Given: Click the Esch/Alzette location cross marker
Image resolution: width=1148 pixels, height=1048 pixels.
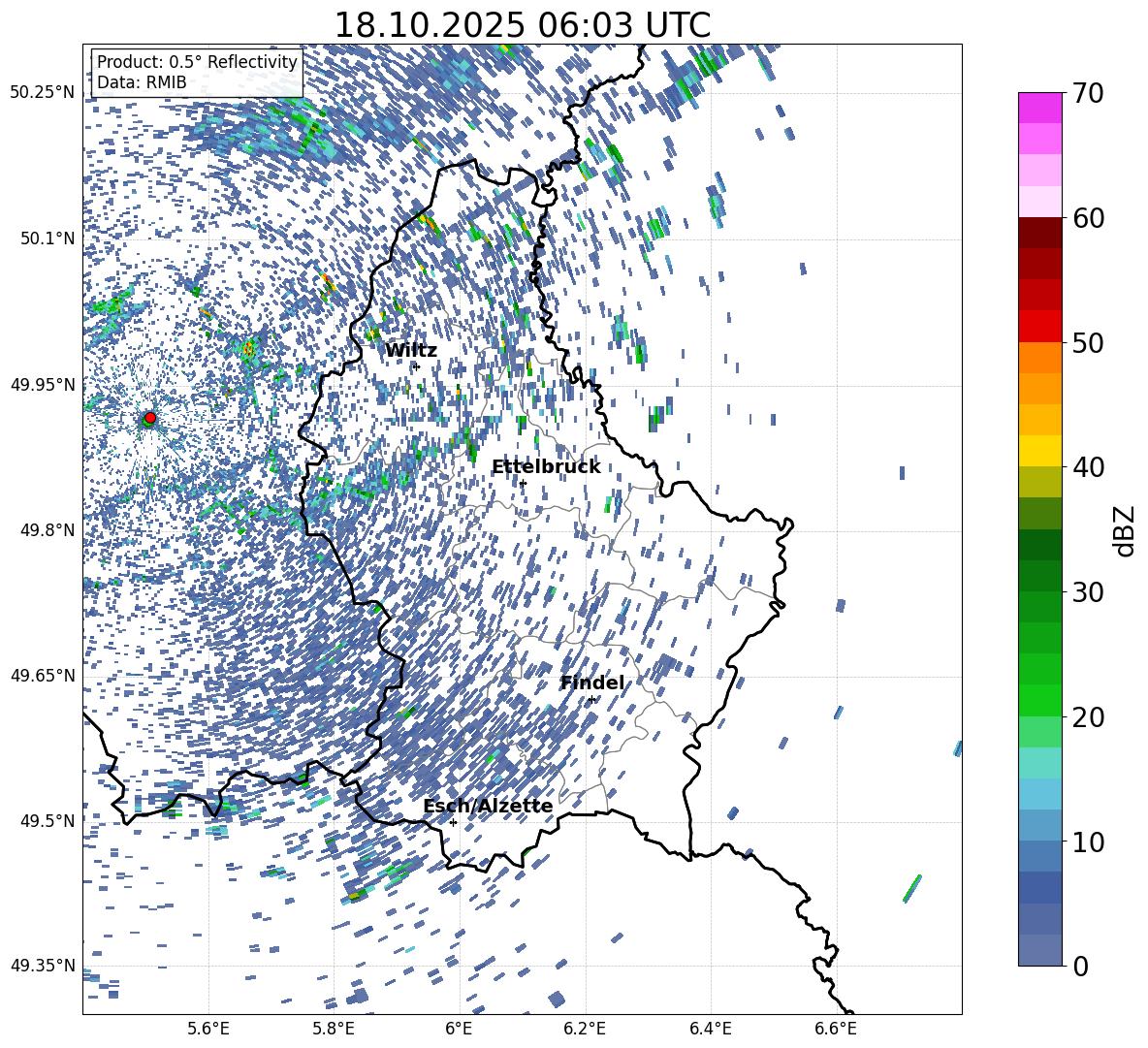Looking at the screenshot, I should tap(453, 822).
